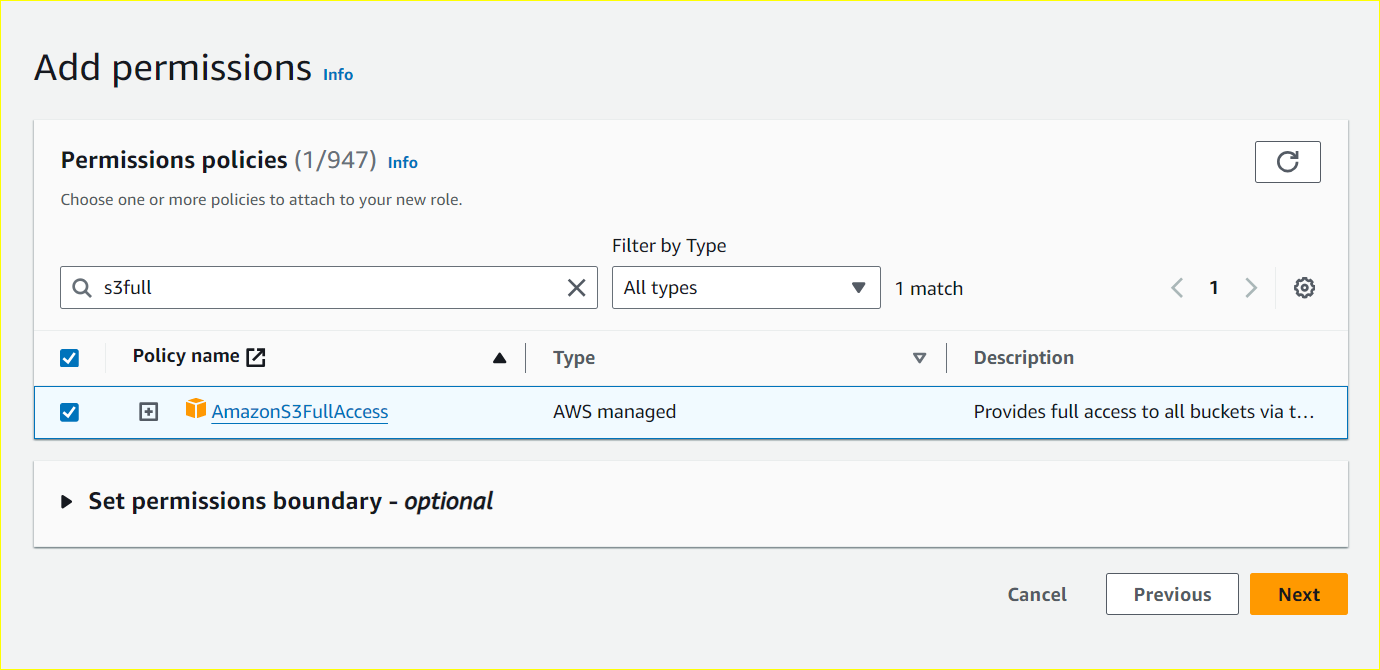Select page 1 in pagination
The width and height of the screenshot is (1380, 670).
pyautogui.click(x=1213, y=287)
